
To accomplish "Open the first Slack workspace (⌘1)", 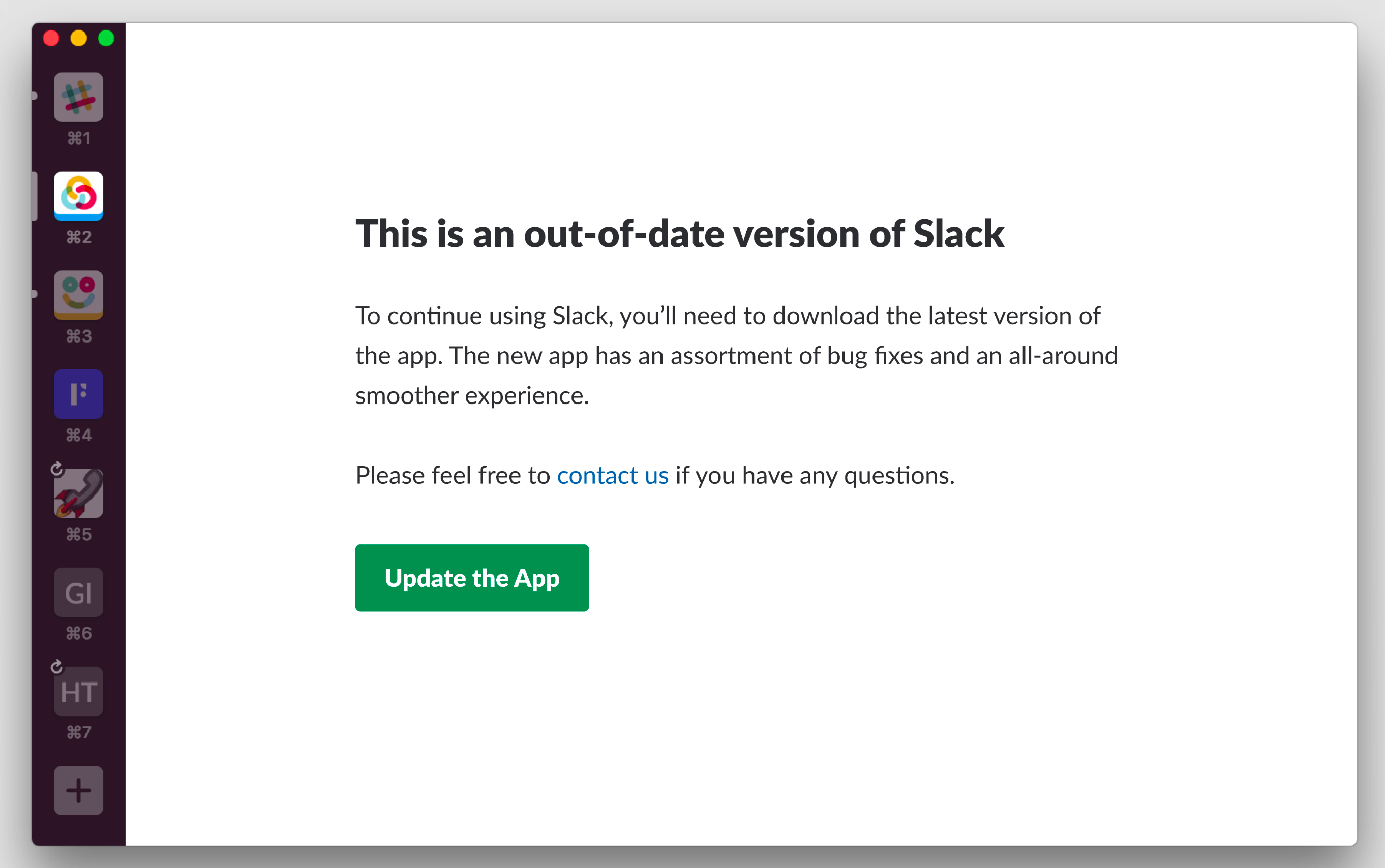I will tap(78, 97).
